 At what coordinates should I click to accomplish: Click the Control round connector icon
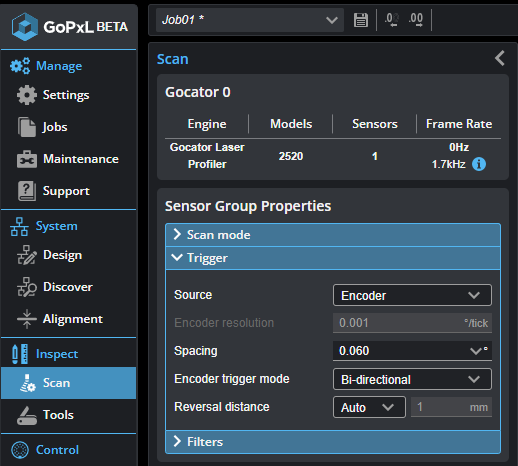(20, 450)
